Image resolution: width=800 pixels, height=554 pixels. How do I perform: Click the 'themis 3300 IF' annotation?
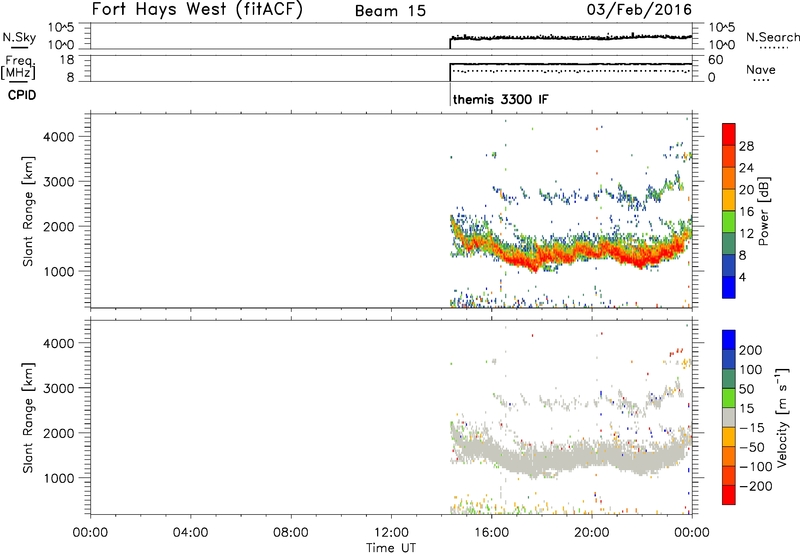pyautogui.click(x=501, y=99)
